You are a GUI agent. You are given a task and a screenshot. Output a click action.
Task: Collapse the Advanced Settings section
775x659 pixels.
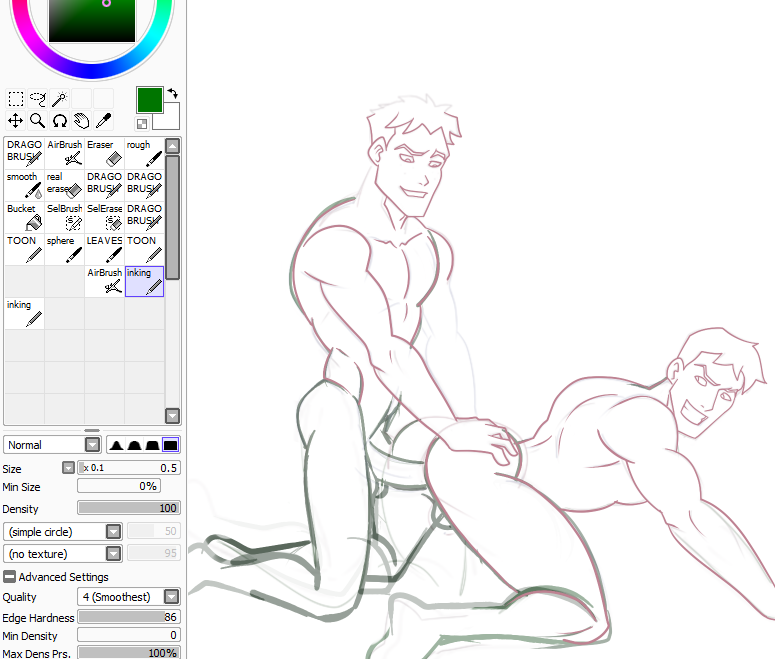point(9,577)
